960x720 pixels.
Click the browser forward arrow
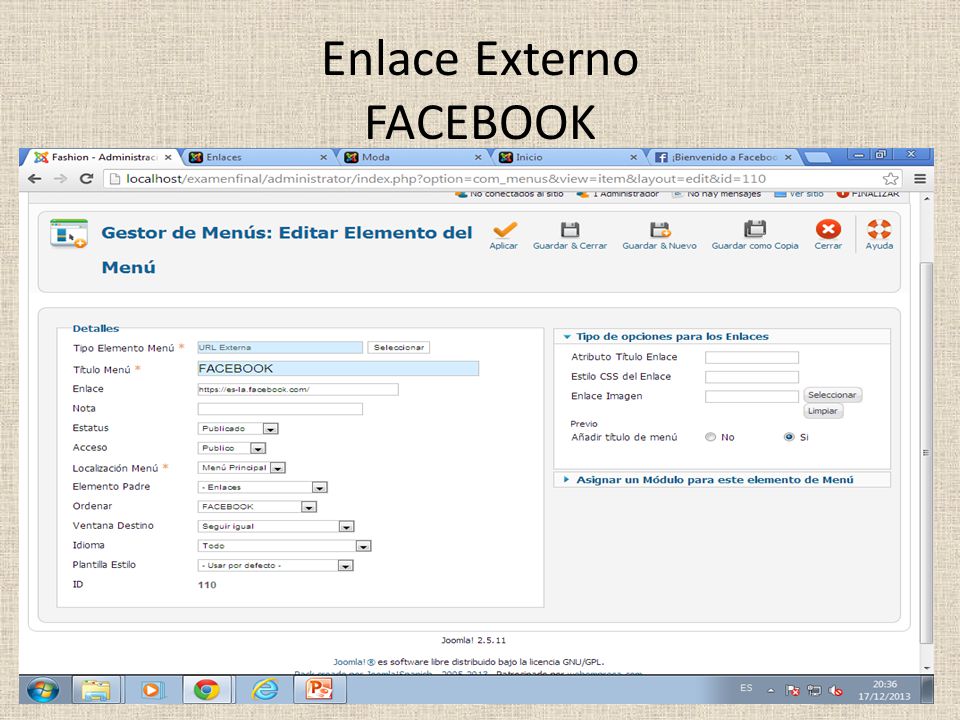click(60, 179)
